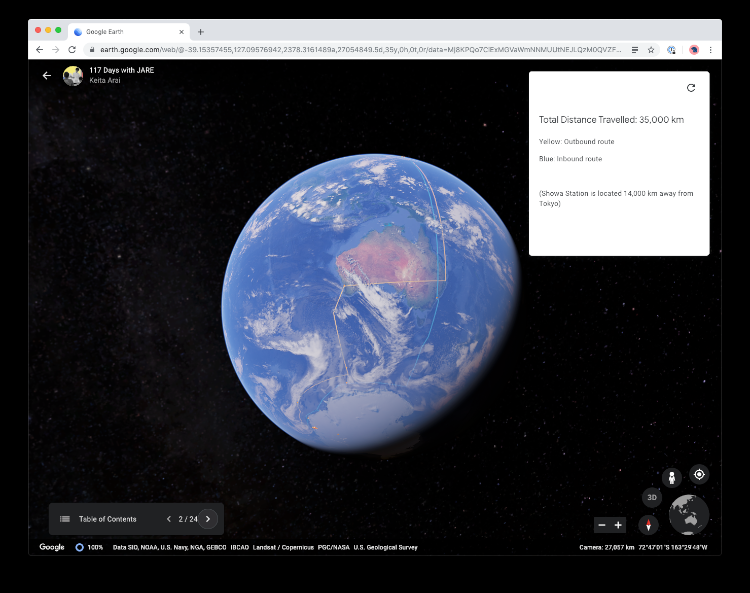This screenshot has height=593, width=750.
Task: Click the slide counter '2 / 24'
Action: pos(188,519)
